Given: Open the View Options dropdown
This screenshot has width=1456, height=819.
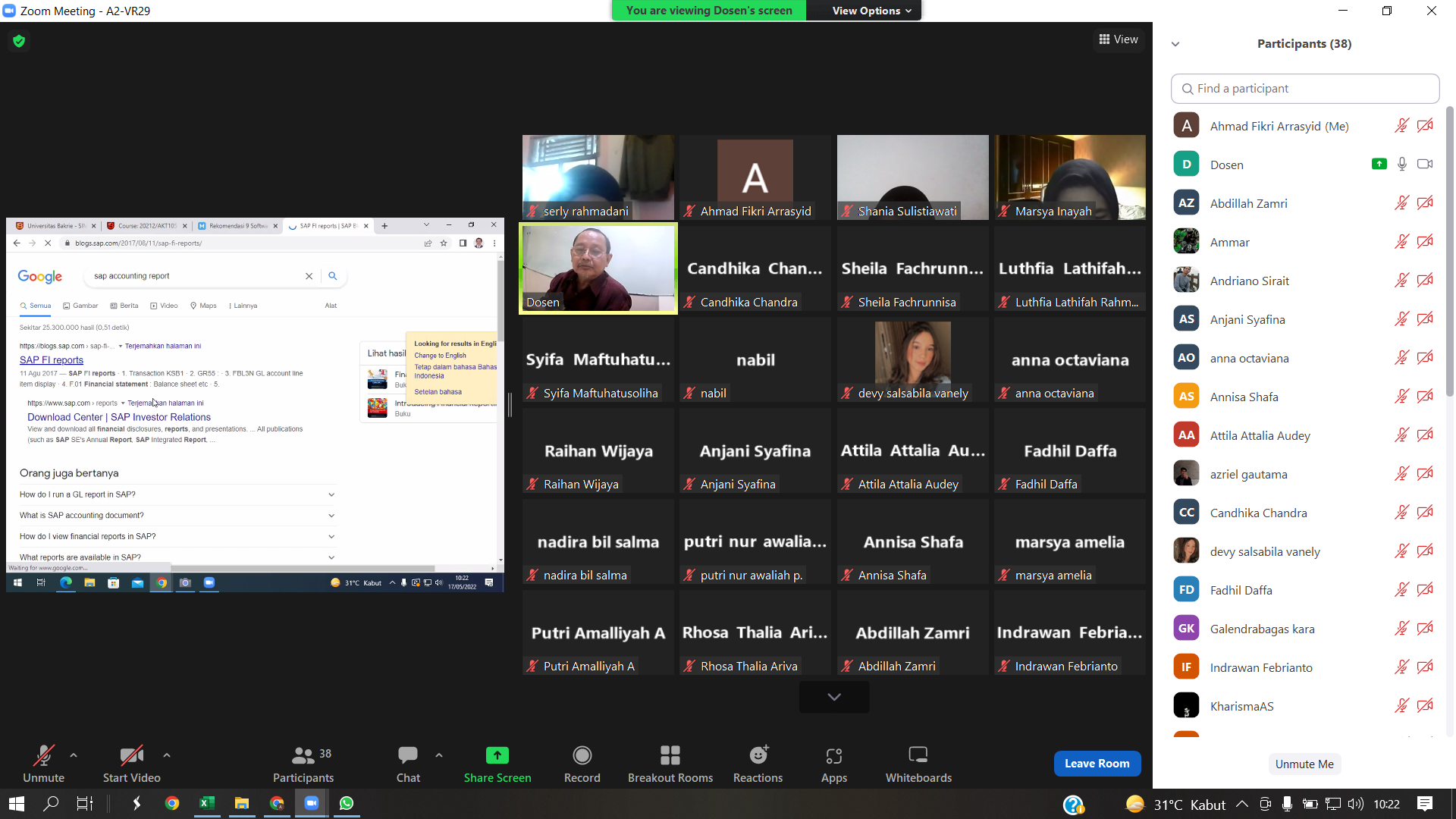Looking at the screenshot, I should [x=871, y=11].
